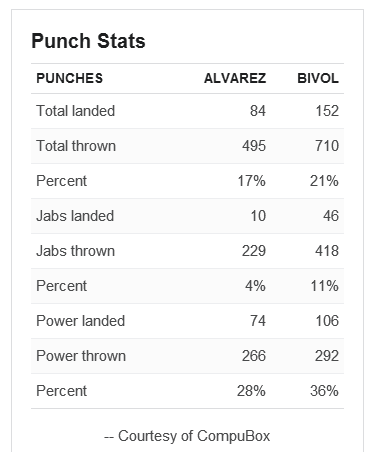The width and height of the screenshot is (373, 452).
Task: Click the Courtesy of CompuBox credit
Action: [187, 436]
